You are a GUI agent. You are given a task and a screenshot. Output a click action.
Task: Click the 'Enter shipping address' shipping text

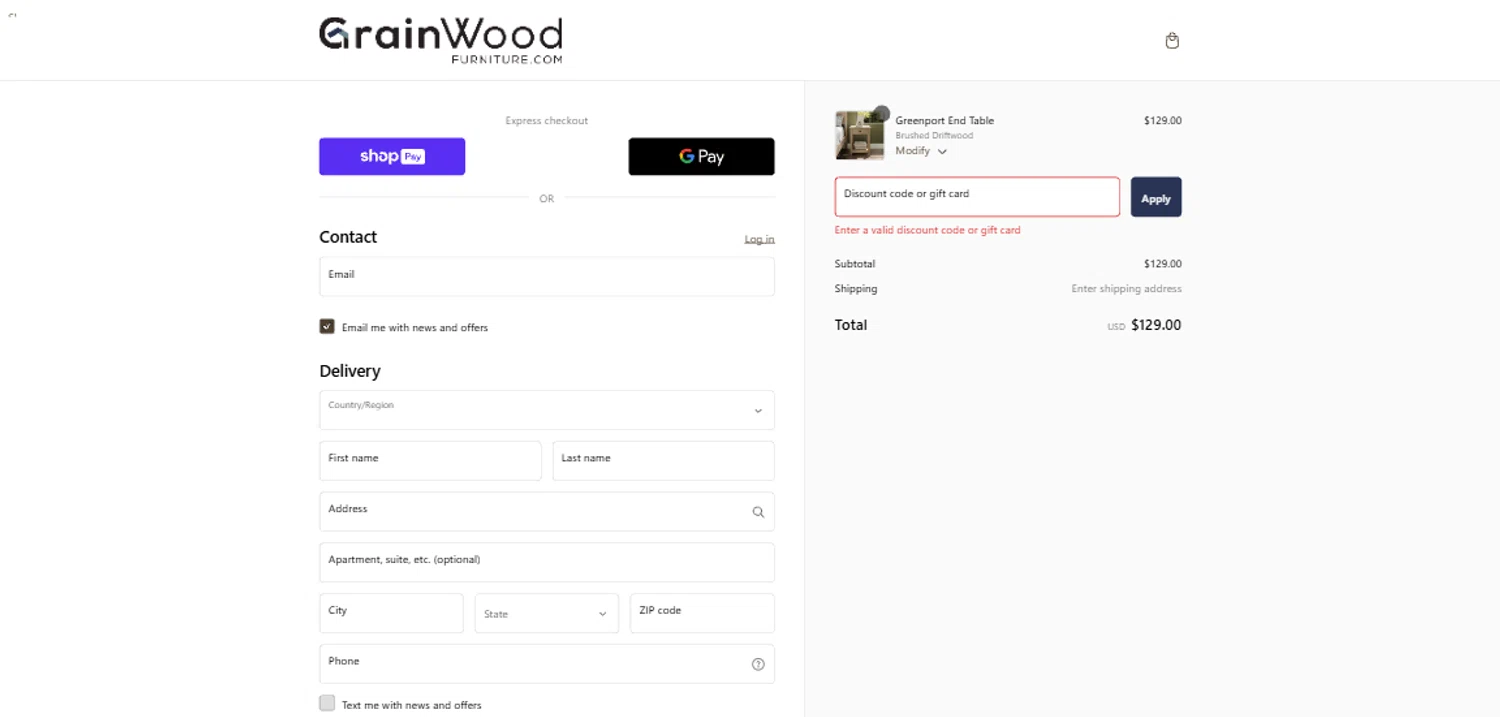click(1126, 289)
